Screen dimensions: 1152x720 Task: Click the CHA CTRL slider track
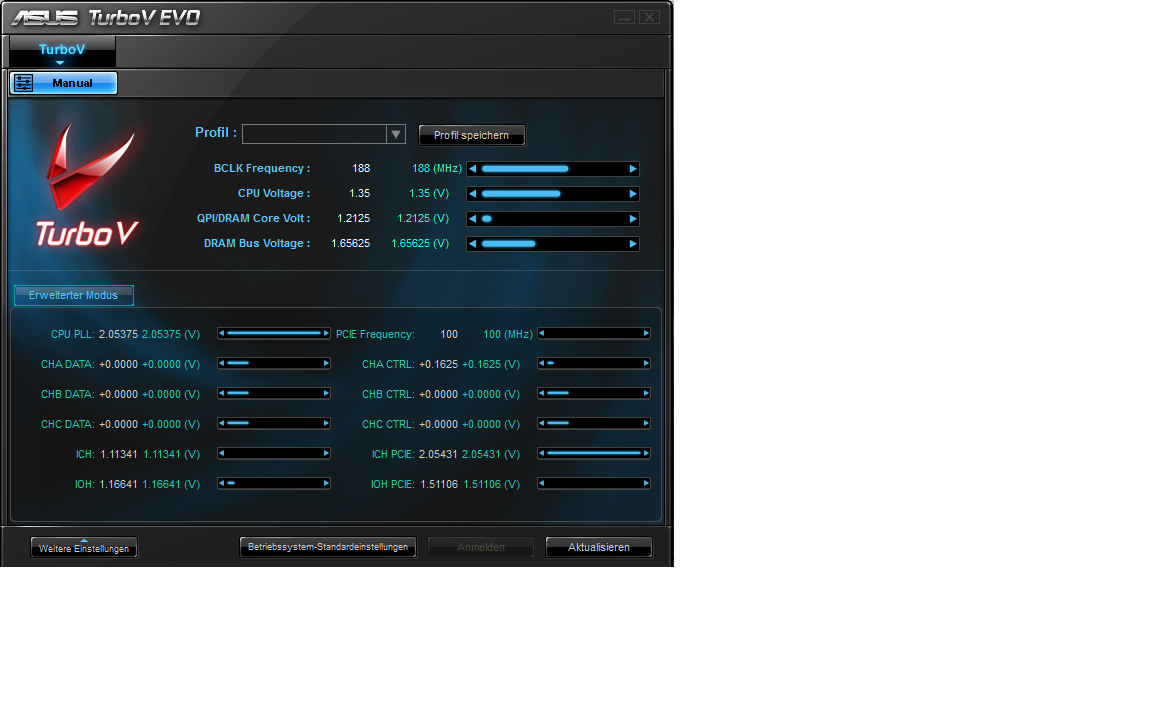[594, 364]
